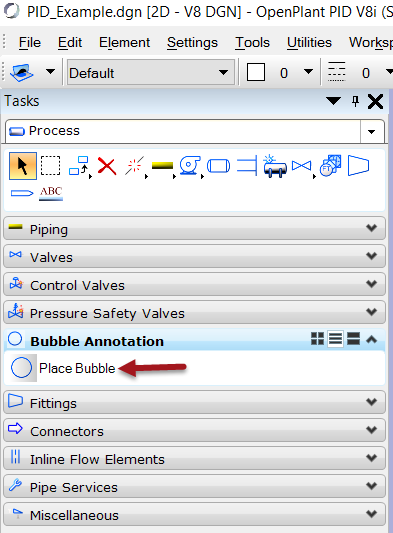The width and height of the screenshot is (393, 533).
Task: Switch Bubble Annotation to list view
Action: (336, 339)
